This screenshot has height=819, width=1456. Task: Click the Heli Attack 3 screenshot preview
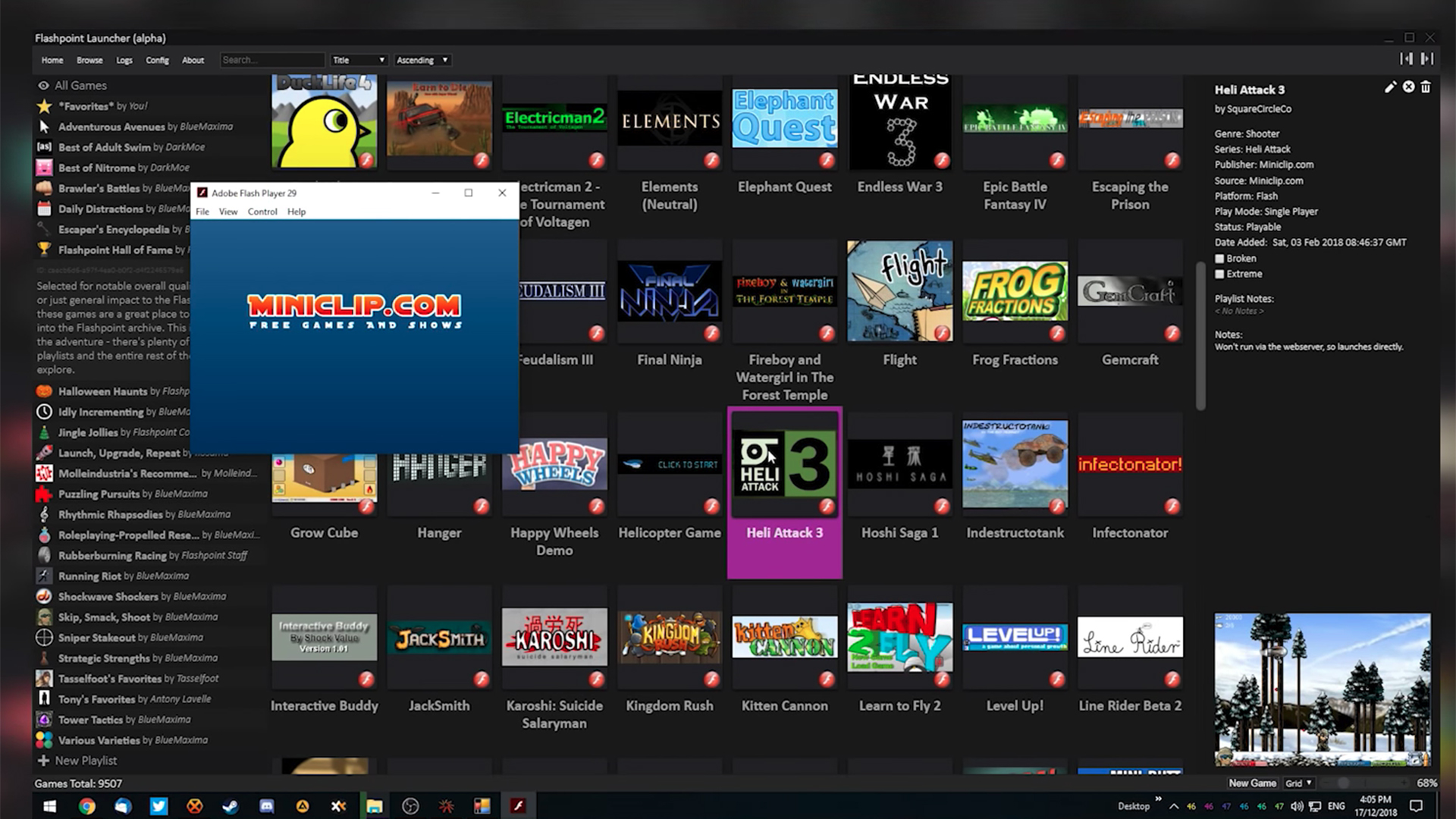[1323, 690]
